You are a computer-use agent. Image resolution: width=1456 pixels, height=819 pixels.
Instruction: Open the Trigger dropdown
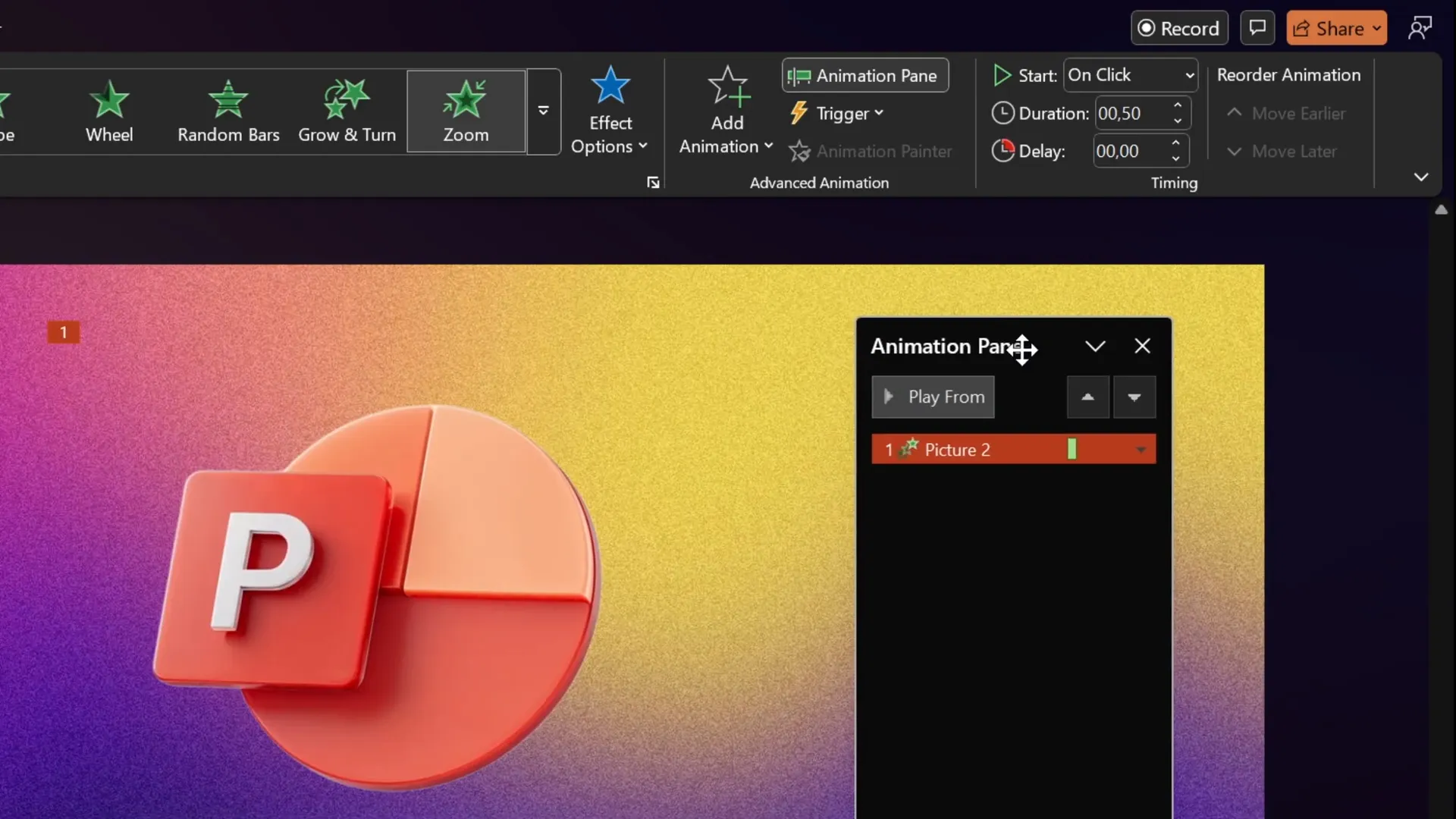[837, 114]
